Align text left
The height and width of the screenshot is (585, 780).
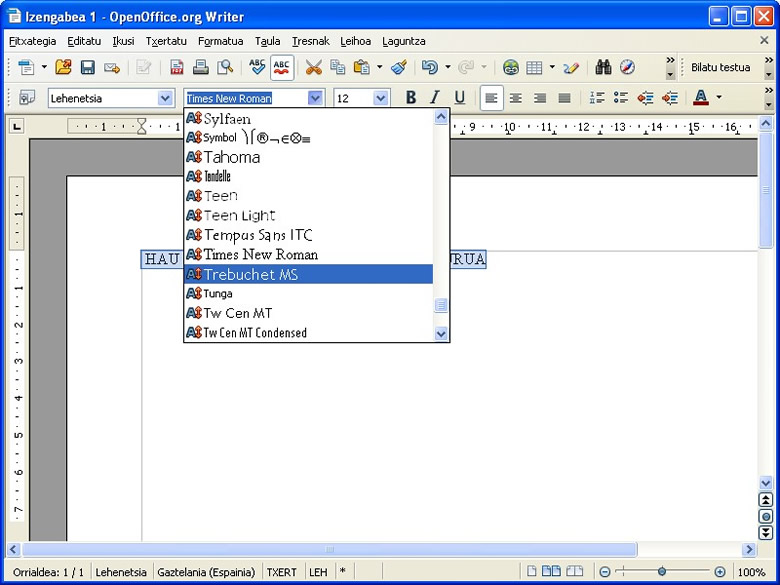[491, 98]
